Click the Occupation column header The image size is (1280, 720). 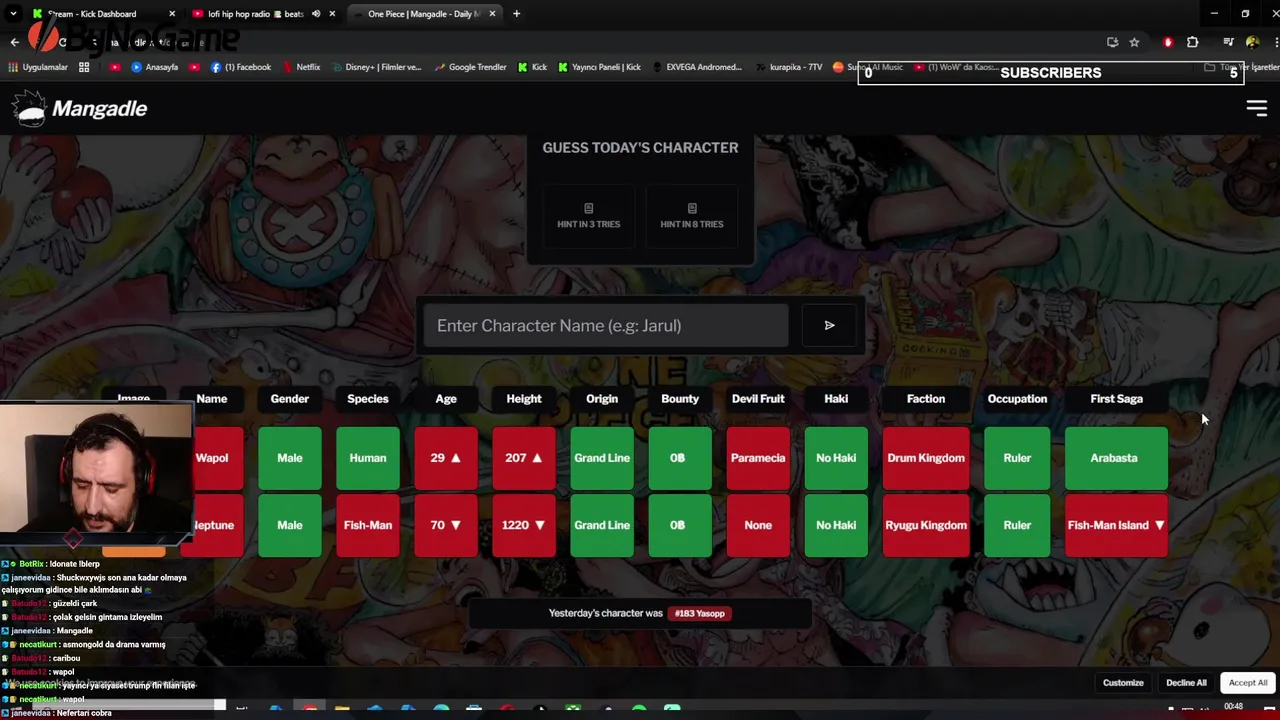(1017, 399)
